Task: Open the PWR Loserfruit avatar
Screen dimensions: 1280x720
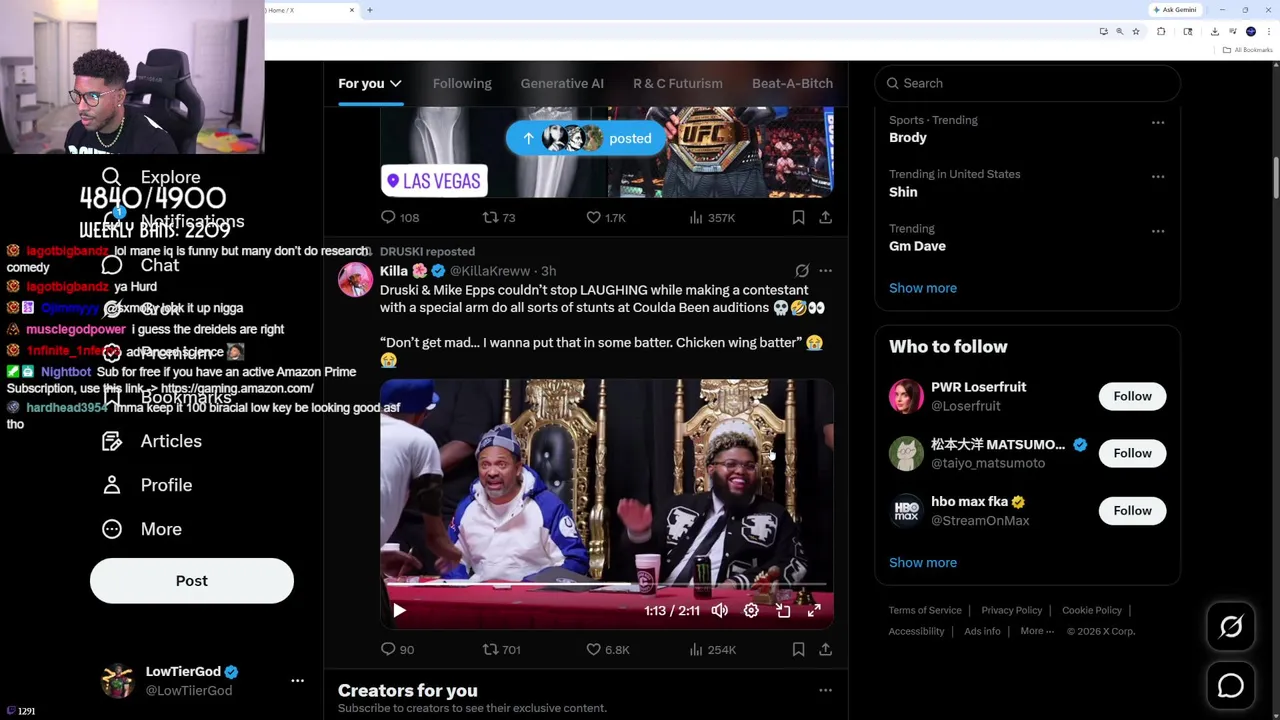Action: [906, 396]
